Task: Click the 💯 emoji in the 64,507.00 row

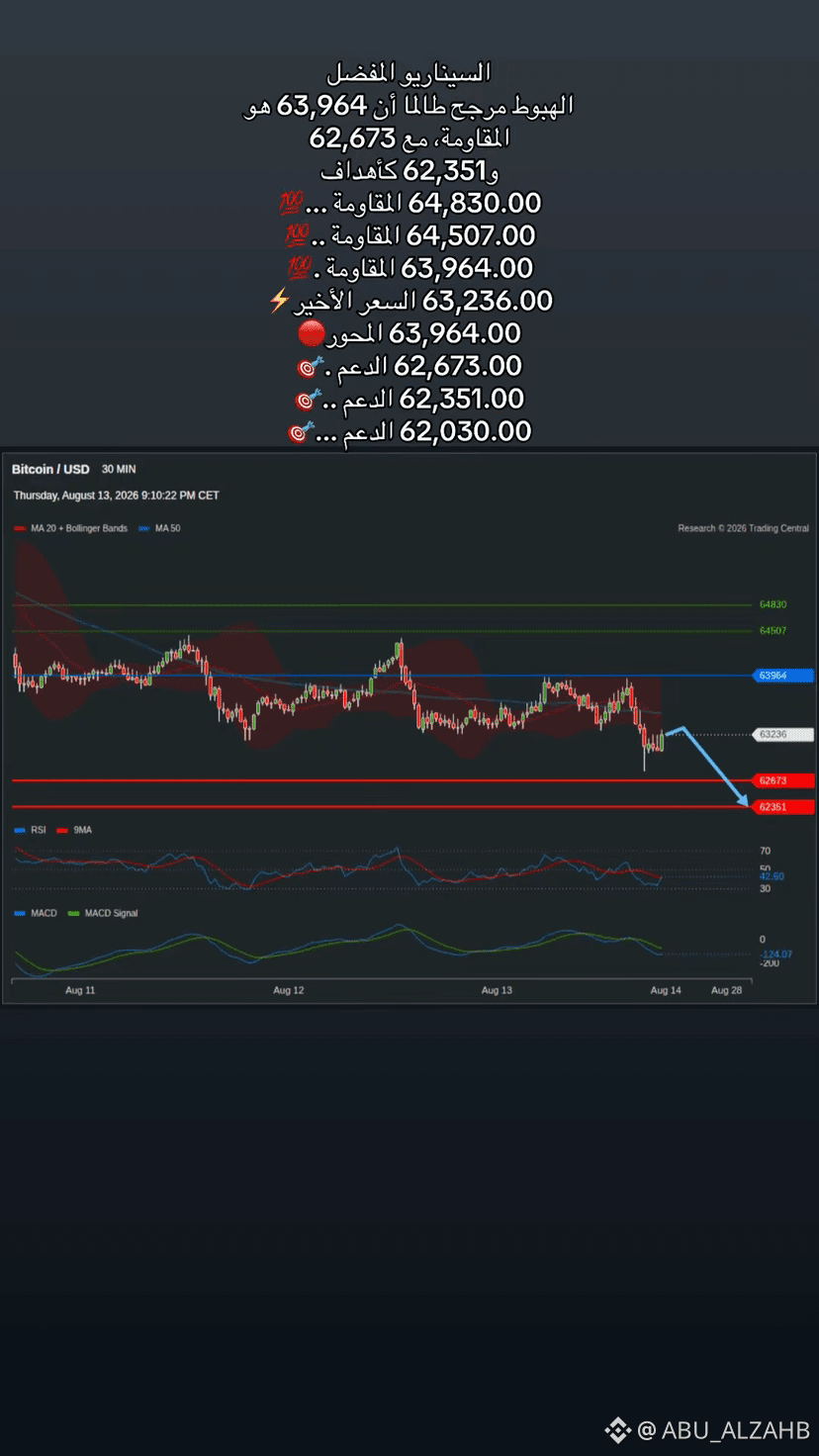Action: point(297,237)
